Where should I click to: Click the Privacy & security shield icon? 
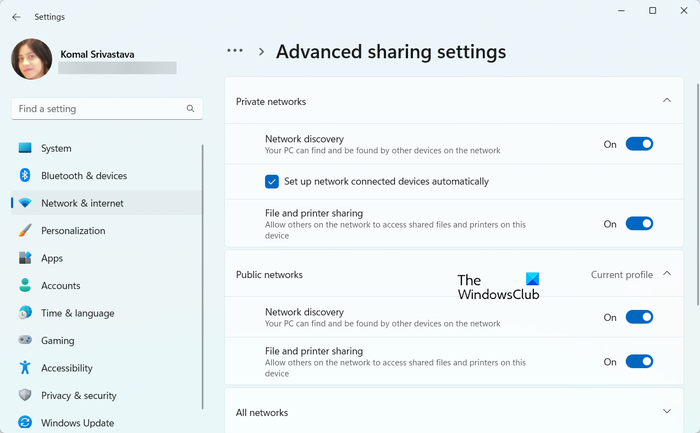[25, 396]
